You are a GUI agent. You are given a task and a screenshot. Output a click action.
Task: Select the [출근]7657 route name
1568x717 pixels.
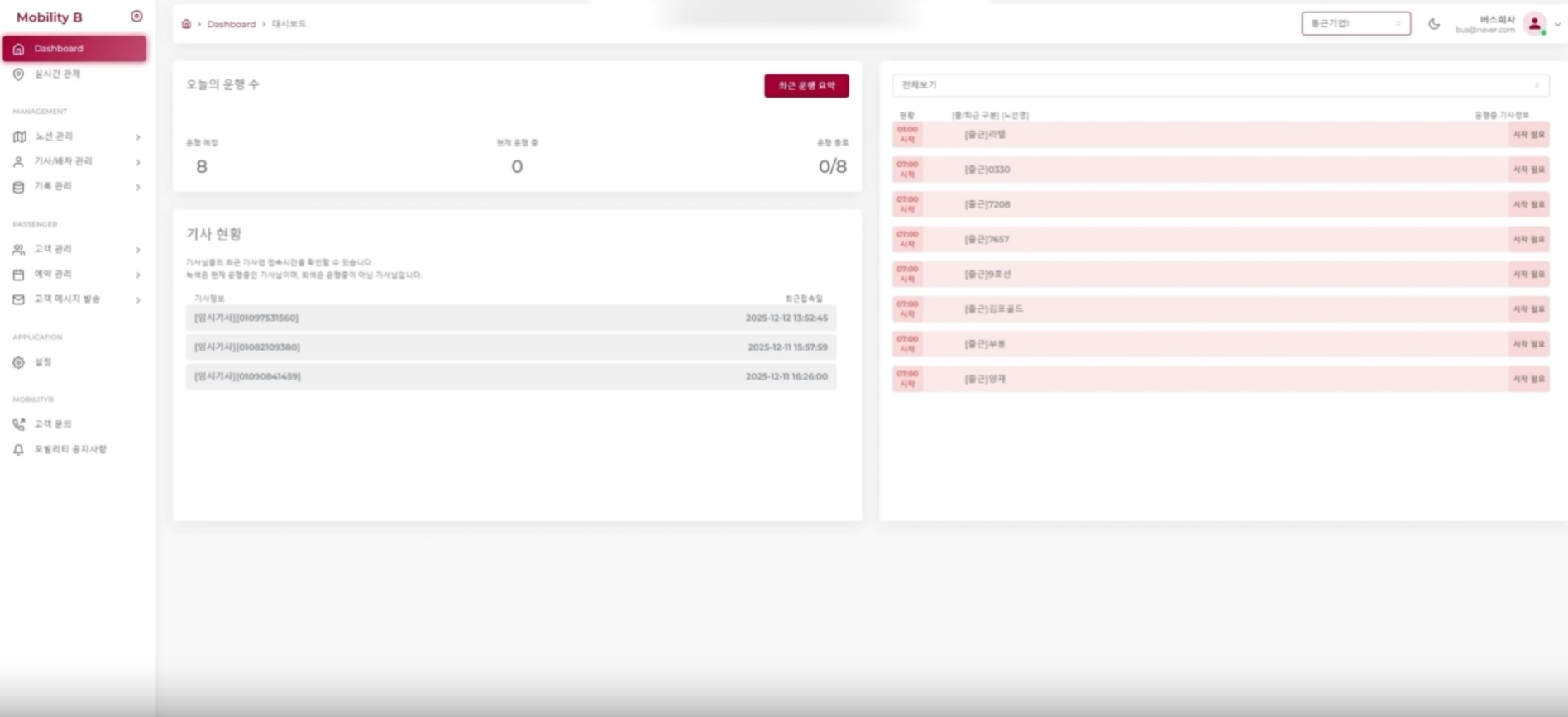pos(987,240)
